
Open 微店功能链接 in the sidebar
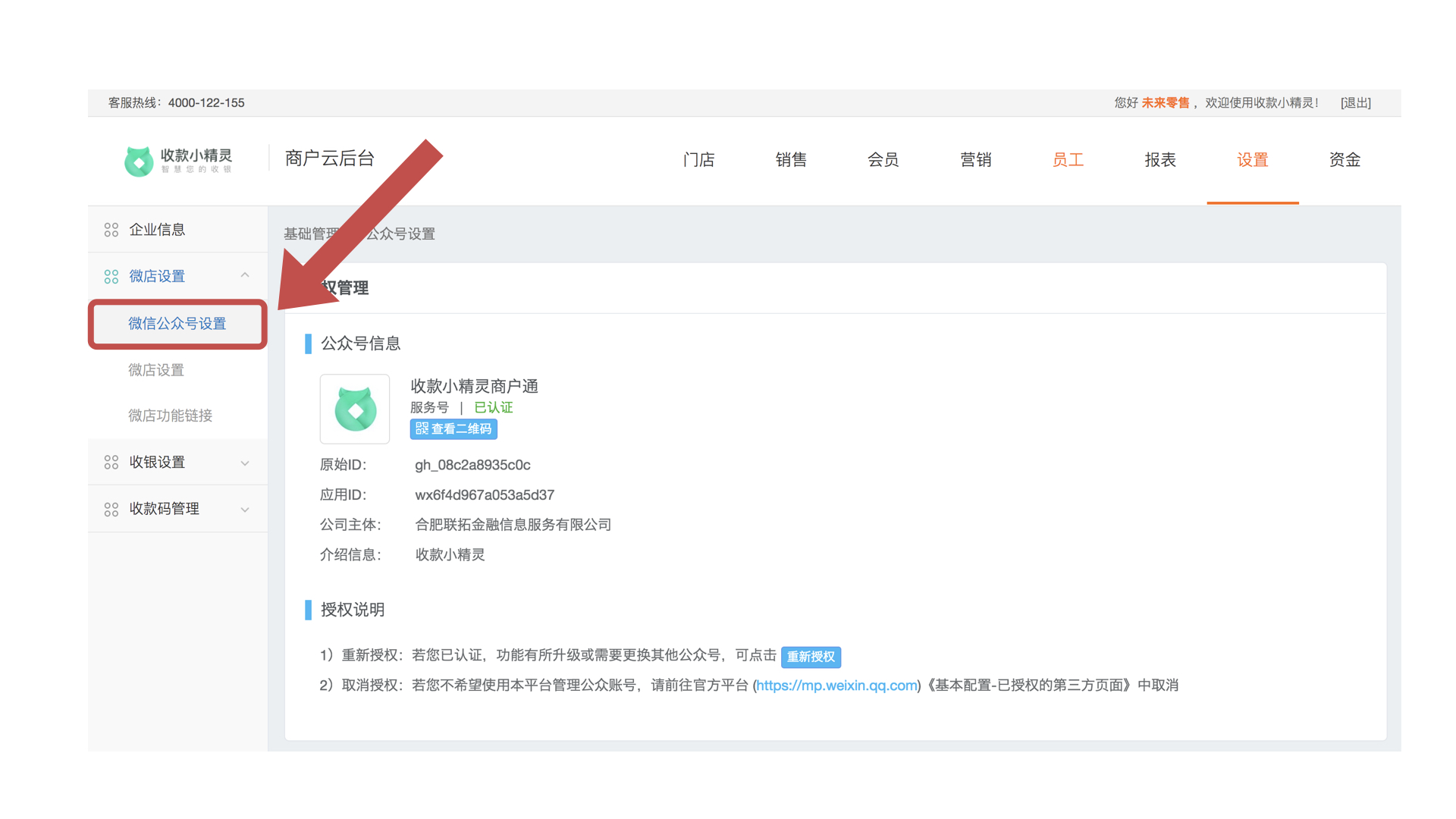click(171, 416)
